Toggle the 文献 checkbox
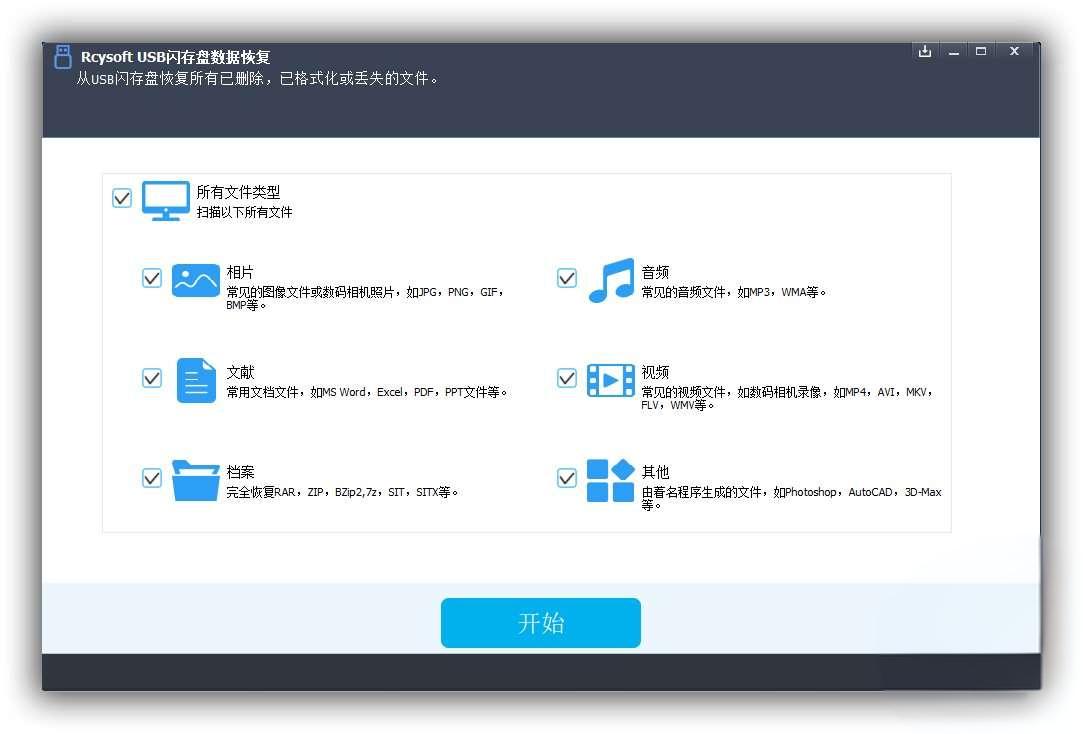Image resolution: width=1083 pixels, height=734 pixels. [x=152, y=378]
